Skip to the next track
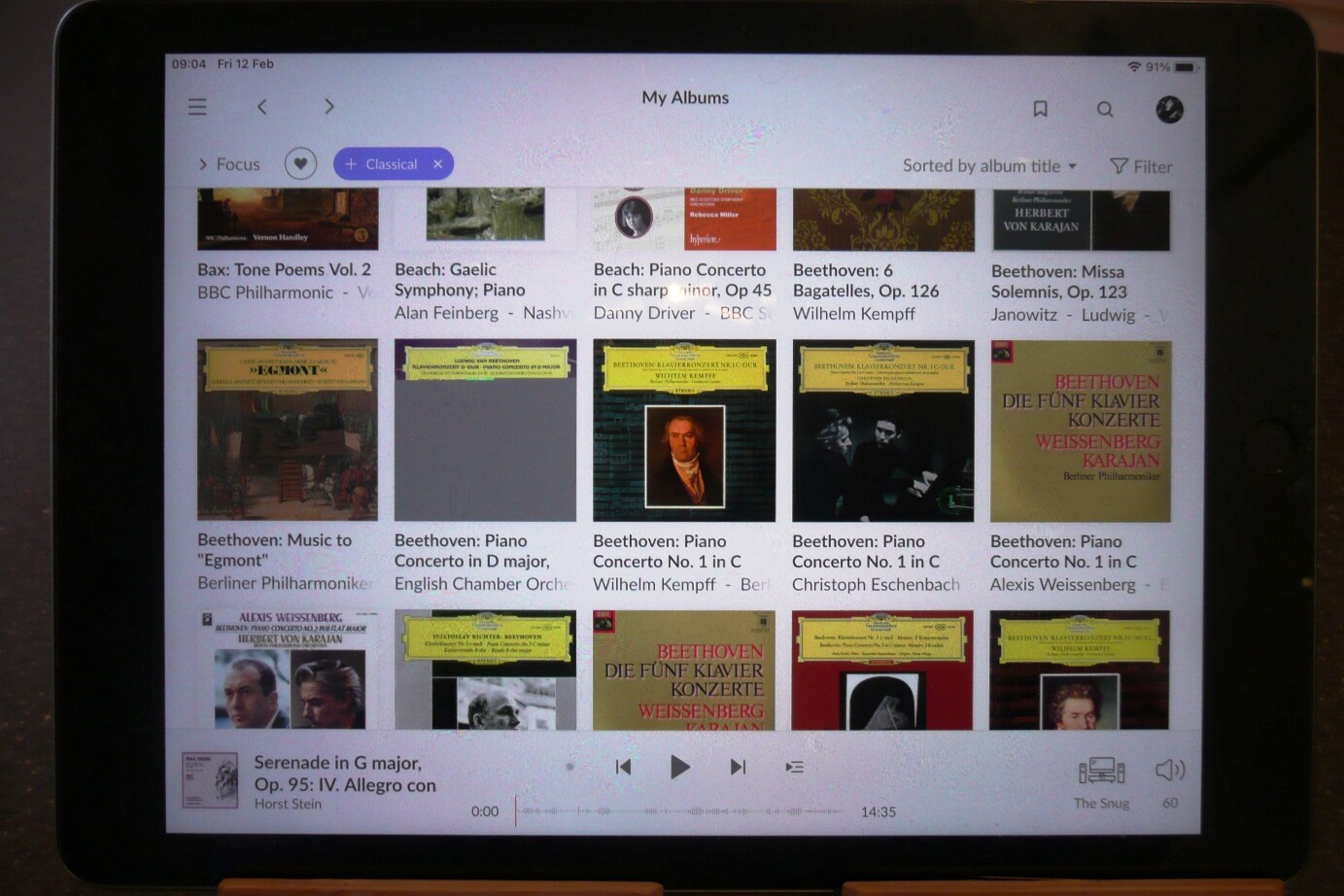Viewport: 1344px width, 896px height. (738, 767)
